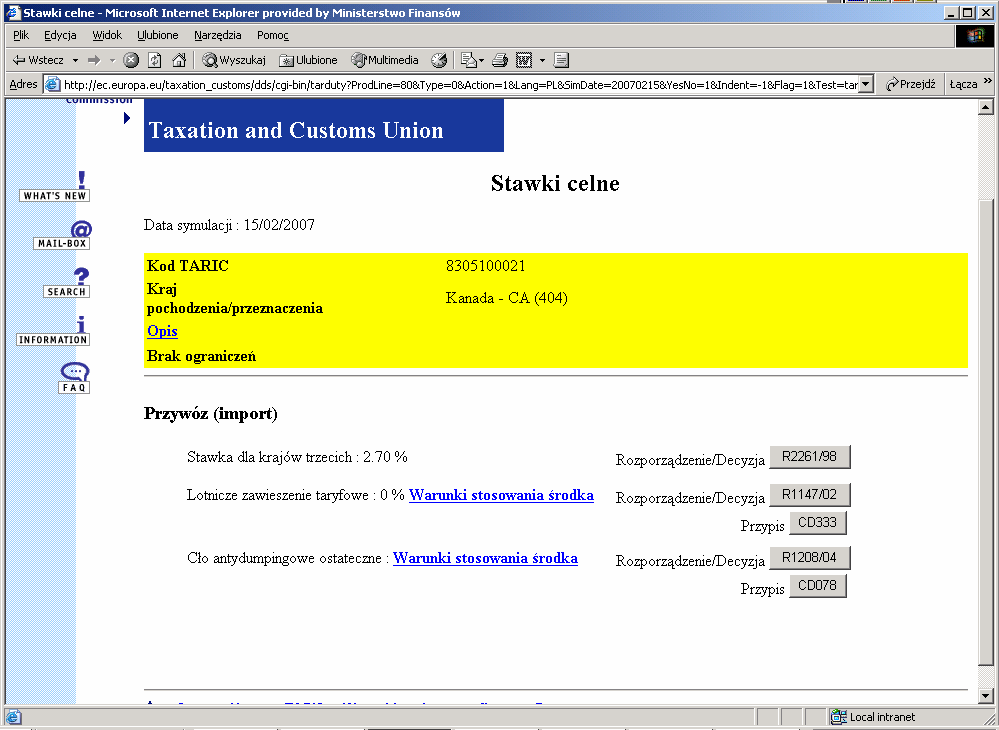This screenshot has width=999, height=730.
Task: Click inside the Adres URL field
Action: pyautogui.click(x=460, y=84)
